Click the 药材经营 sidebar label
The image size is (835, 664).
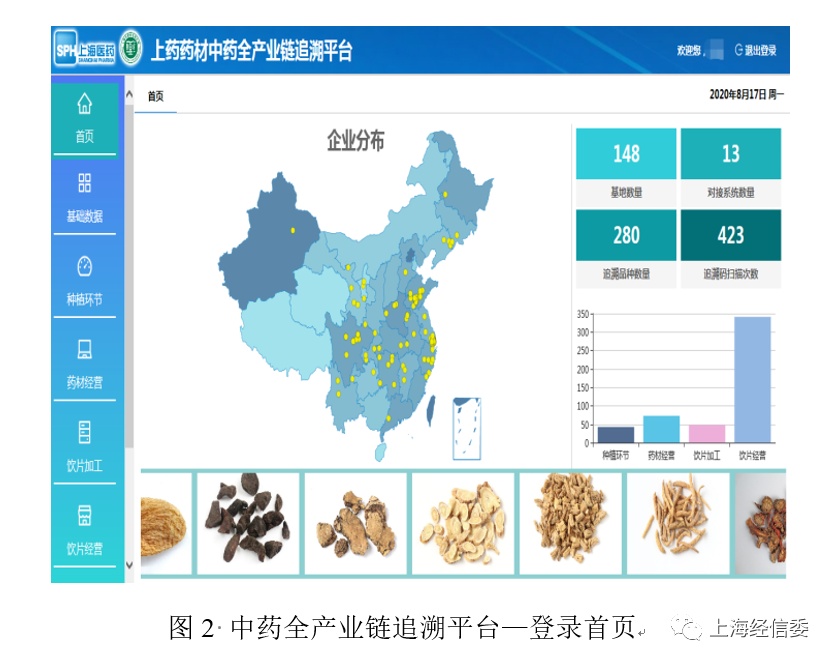[x=85, y=382]
